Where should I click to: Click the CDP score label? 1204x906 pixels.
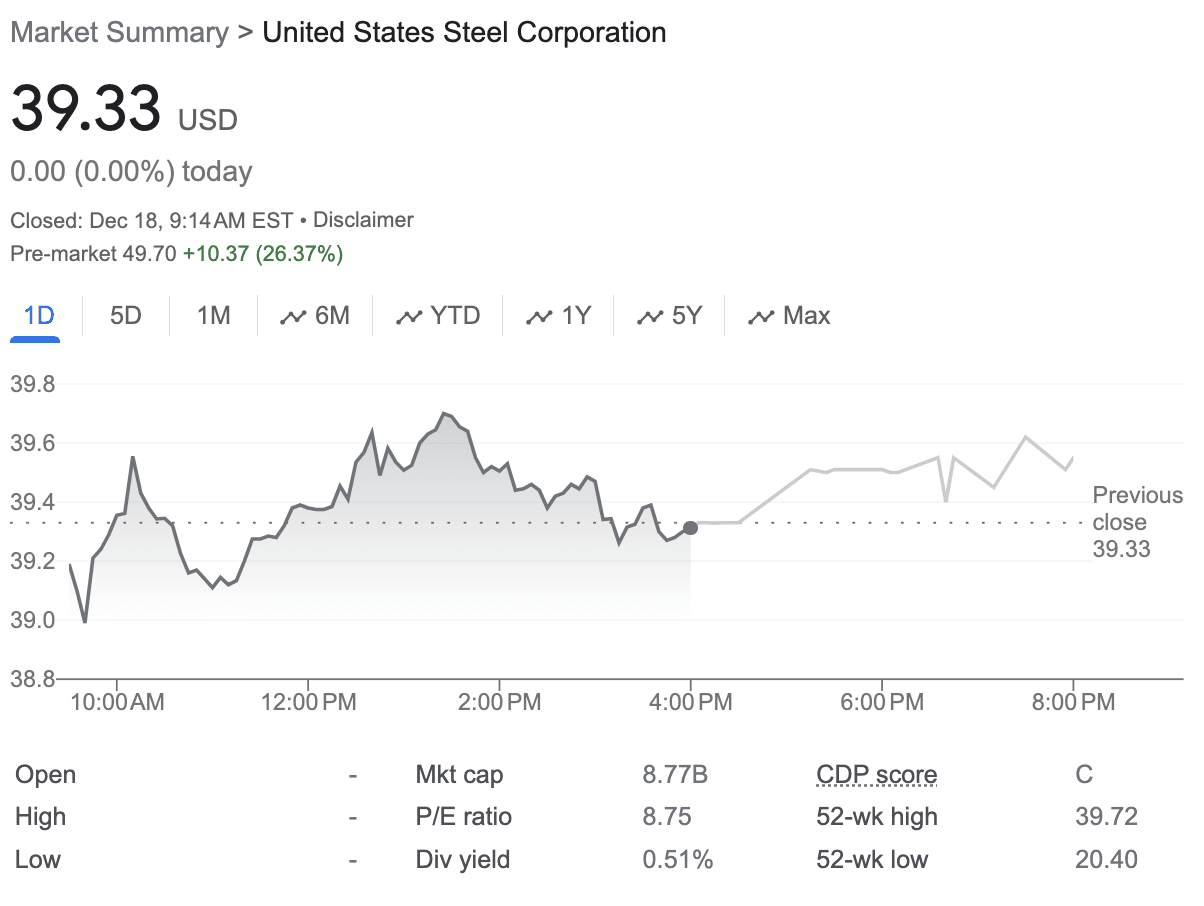click(x=876, y=775)
